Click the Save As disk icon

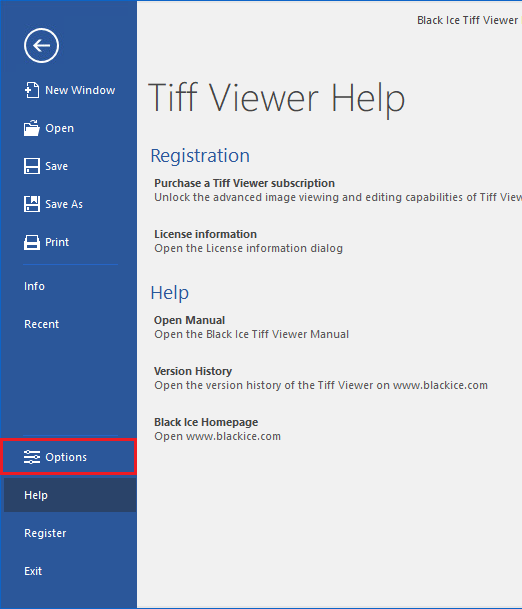pyautogui.click(x=31, y=204)
